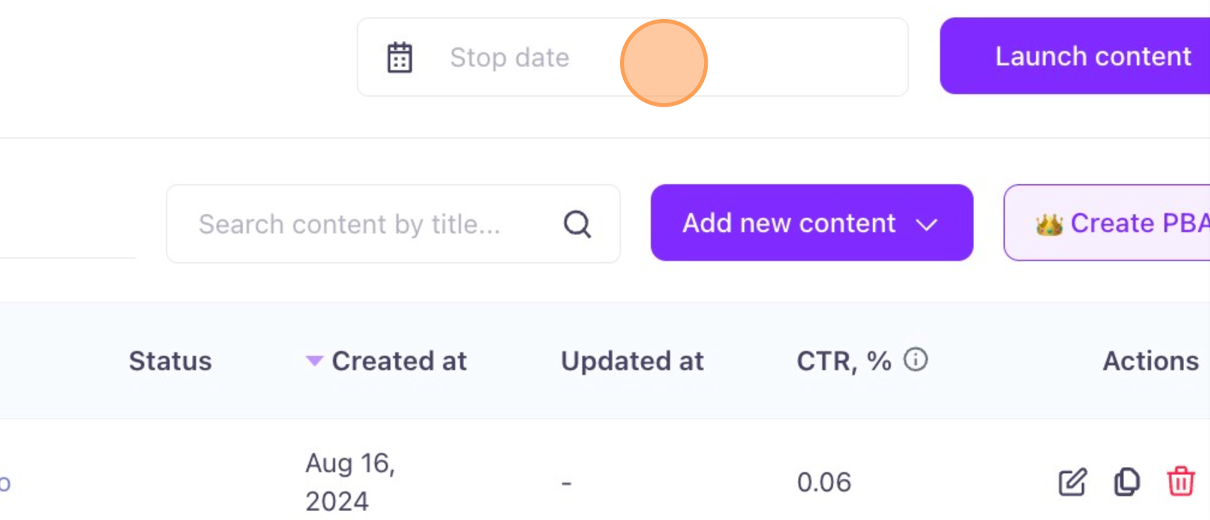Sort by the Status column header

click(x=170, y=361)
